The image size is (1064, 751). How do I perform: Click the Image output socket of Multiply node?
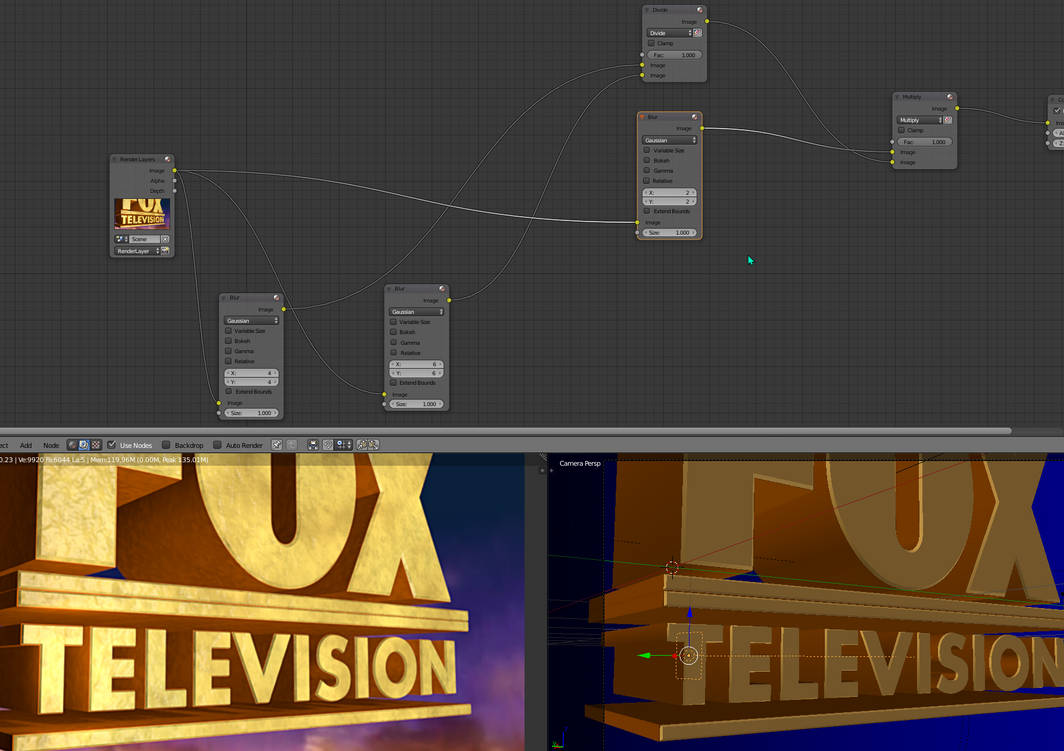[957, 109]
